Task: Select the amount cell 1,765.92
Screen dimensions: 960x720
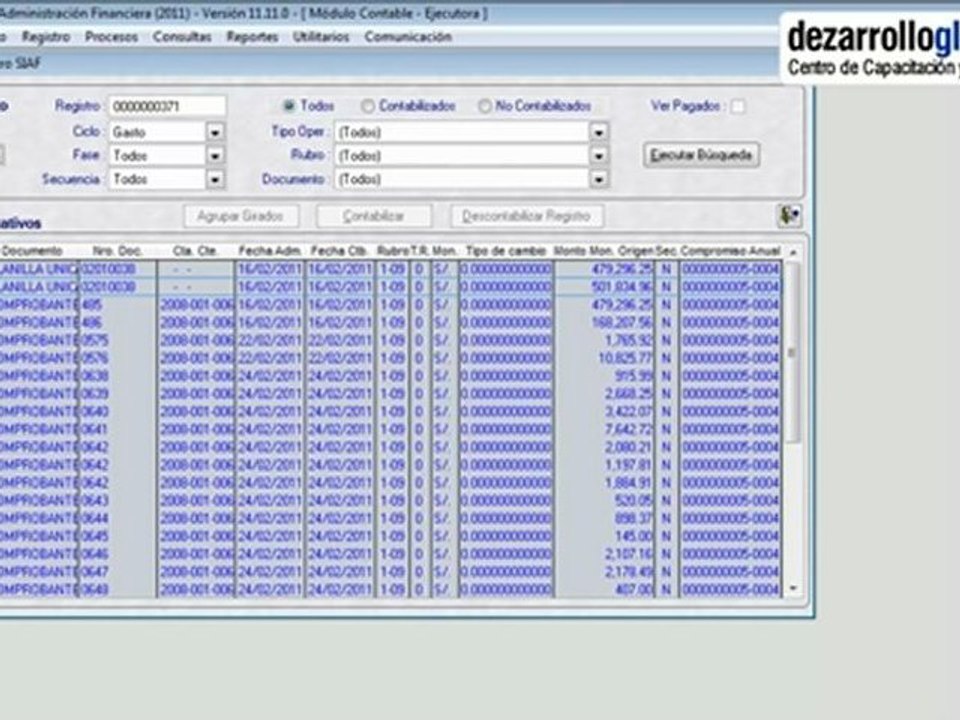Action: tap(604, 340)
